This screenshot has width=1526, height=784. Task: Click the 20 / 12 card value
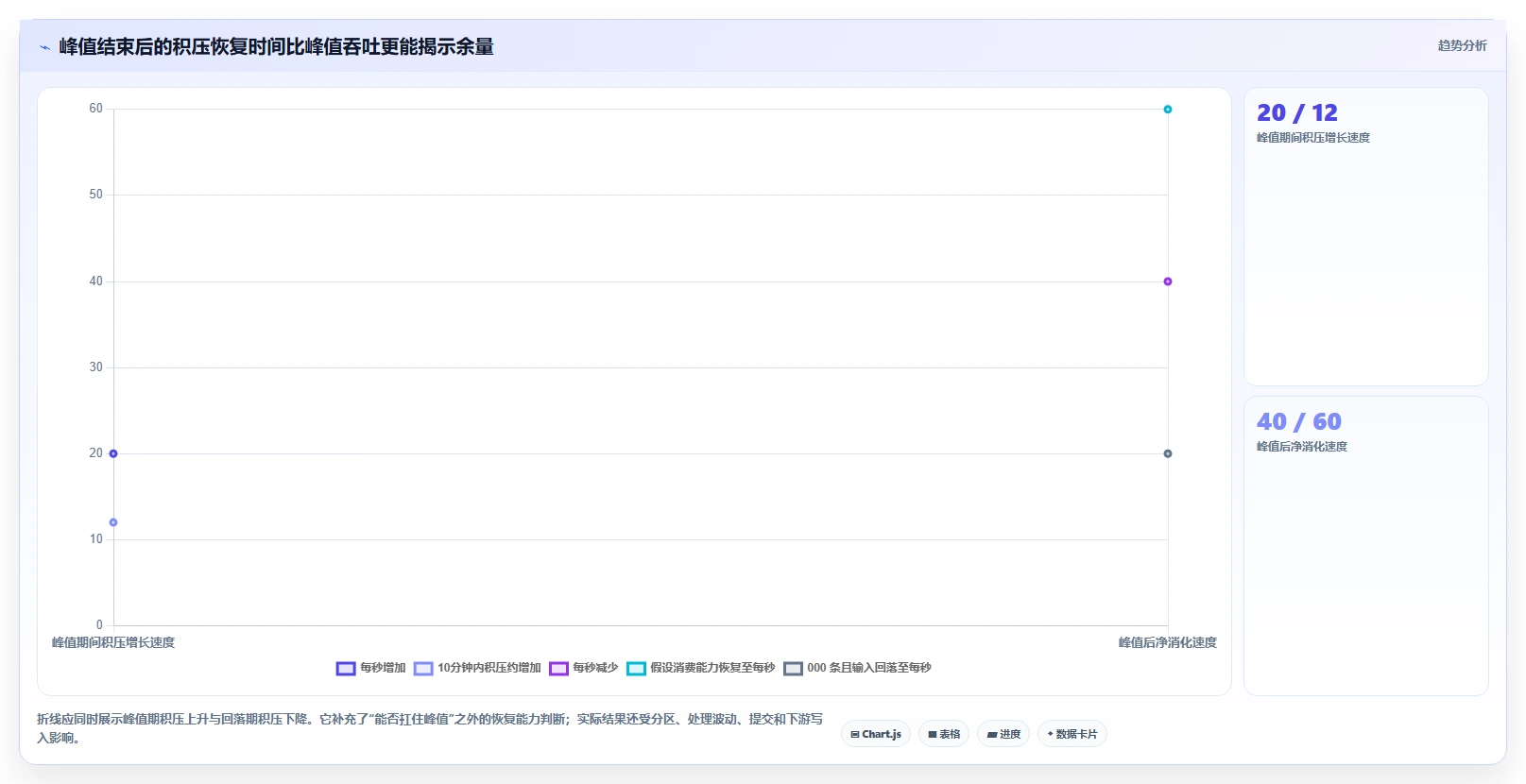coord(1297,112)
